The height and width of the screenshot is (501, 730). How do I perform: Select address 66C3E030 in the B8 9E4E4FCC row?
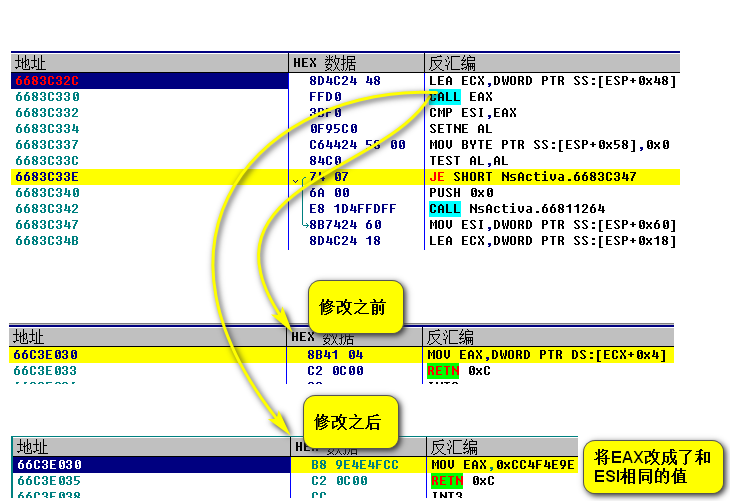point(49,465)
